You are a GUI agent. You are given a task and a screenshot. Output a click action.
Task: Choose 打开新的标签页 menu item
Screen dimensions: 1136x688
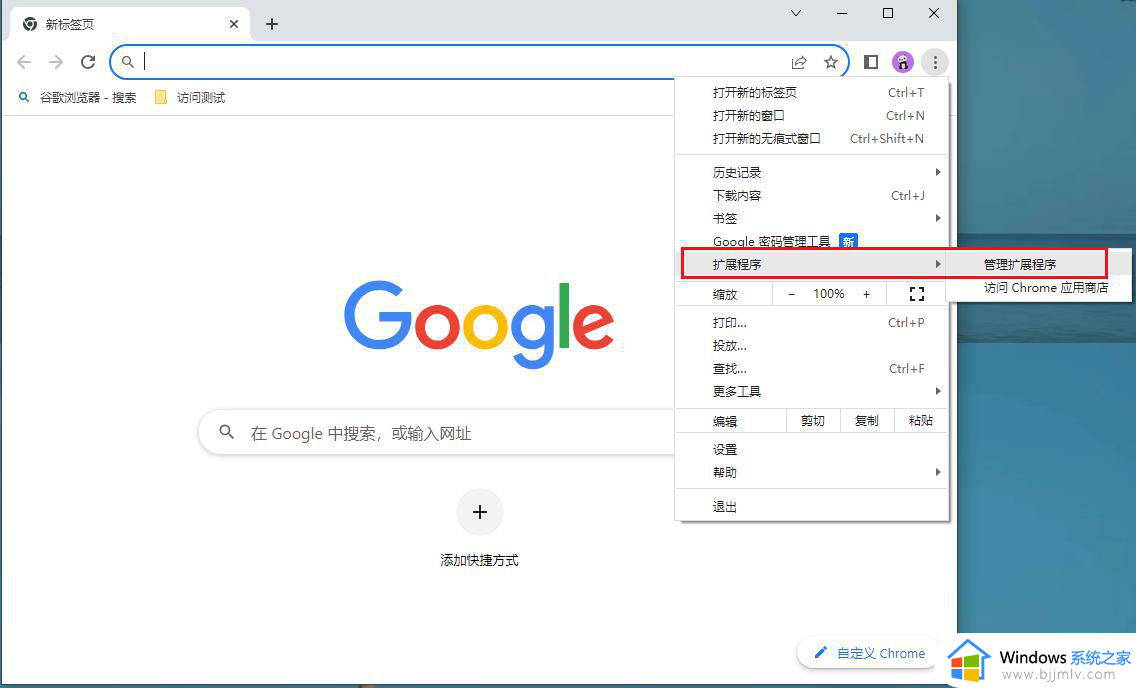tap(811, 93)
